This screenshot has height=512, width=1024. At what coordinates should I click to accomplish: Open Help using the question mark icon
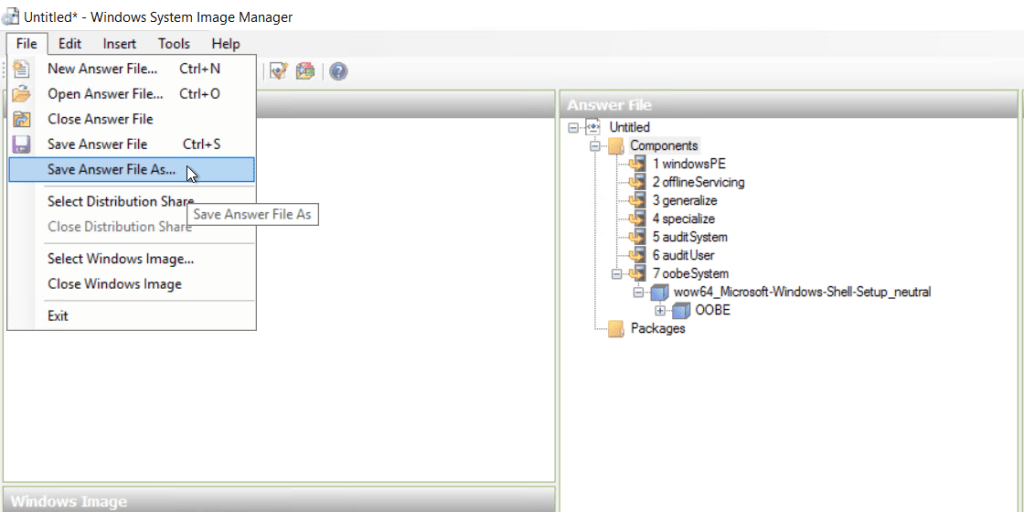338,71
